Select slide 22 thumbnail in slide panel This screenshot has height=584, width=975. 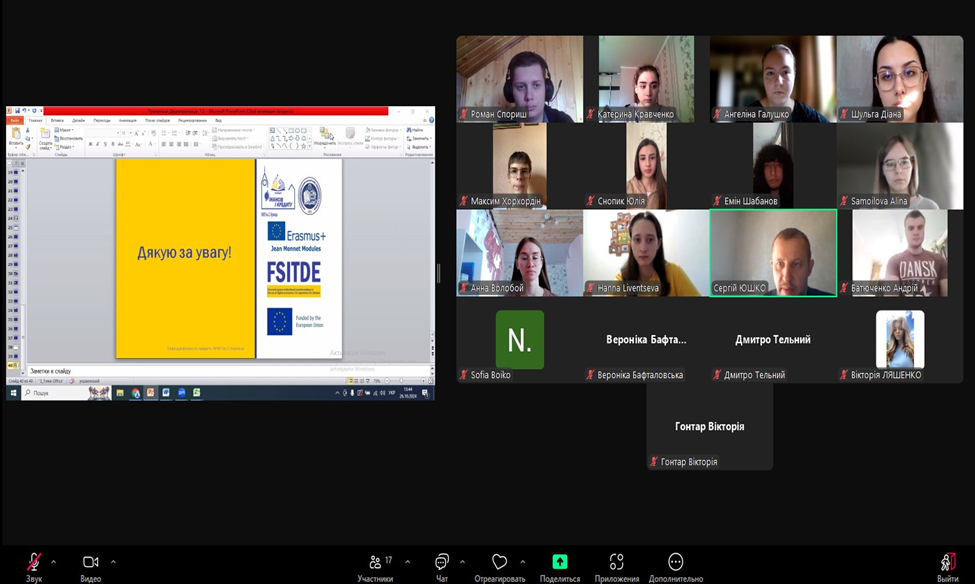[x=16, y=200]
